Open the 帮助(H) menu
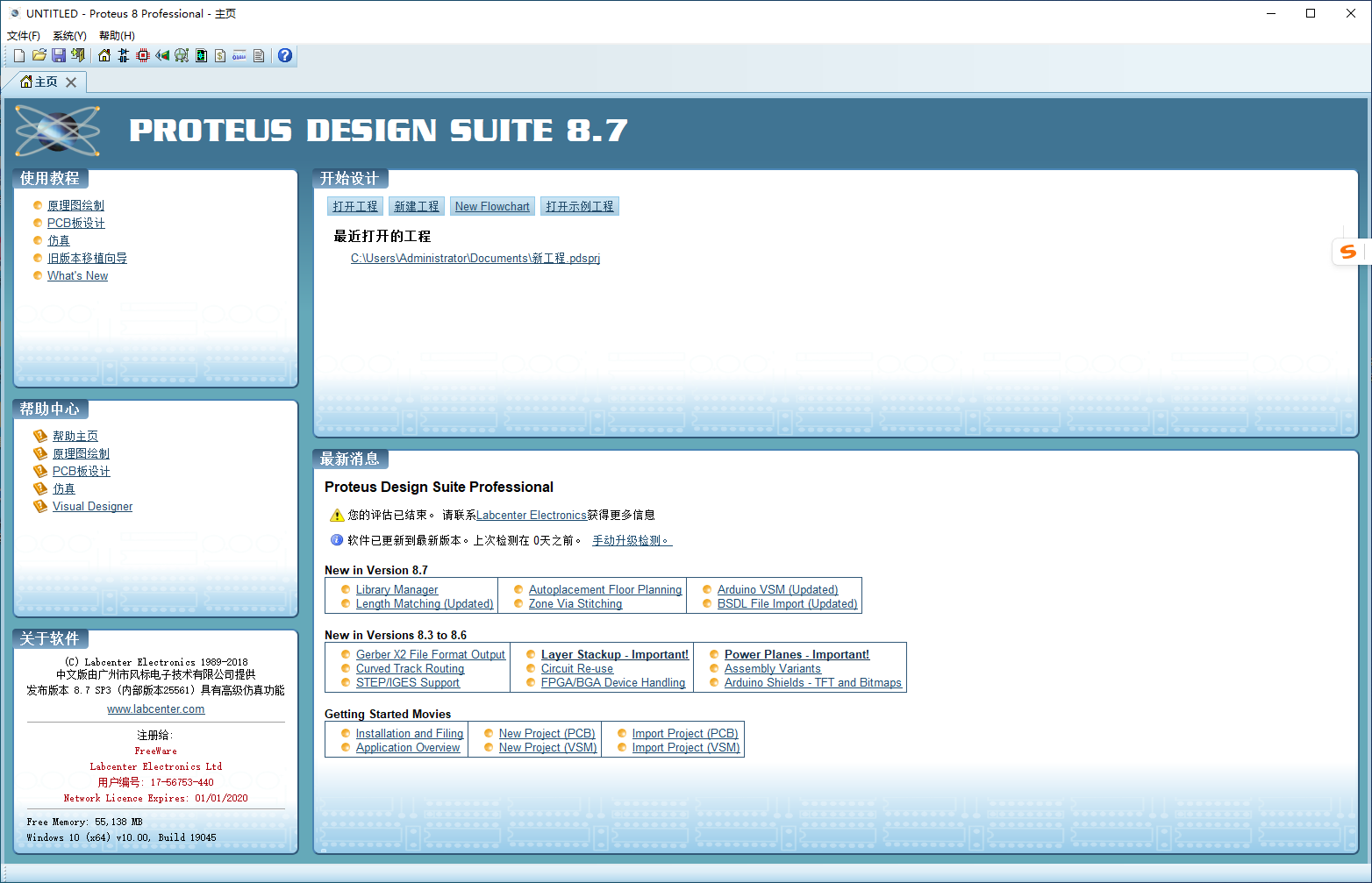1372x883 pixels. coord(117,36)
